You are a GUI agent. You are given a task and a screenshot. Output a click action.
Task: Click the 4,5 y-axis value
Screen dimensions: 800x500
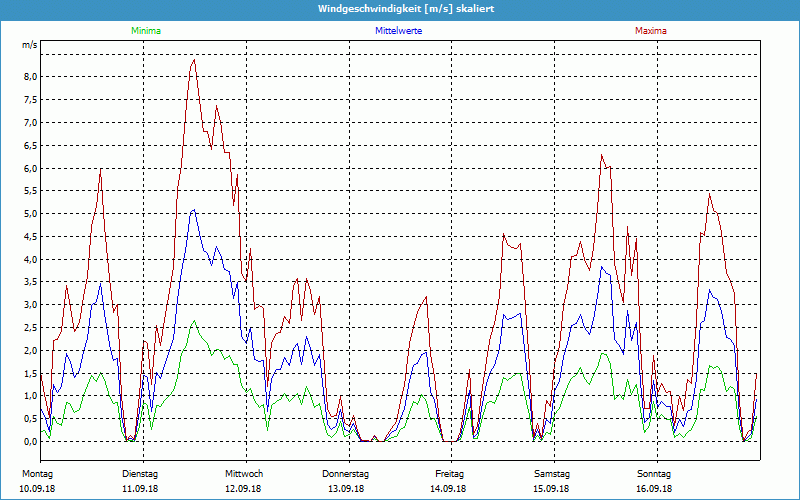point(31,237)
